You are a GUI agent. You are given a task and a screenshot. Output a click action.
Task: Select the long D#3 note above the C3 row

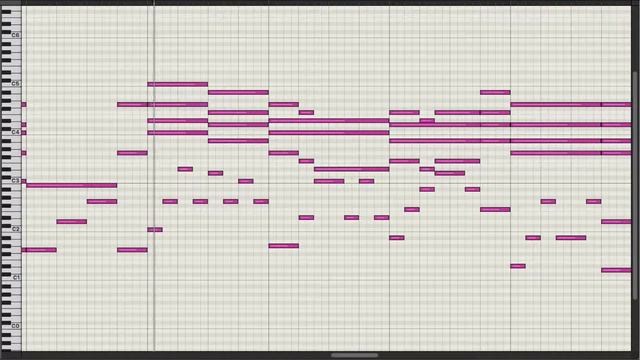[x=351, y=169]
